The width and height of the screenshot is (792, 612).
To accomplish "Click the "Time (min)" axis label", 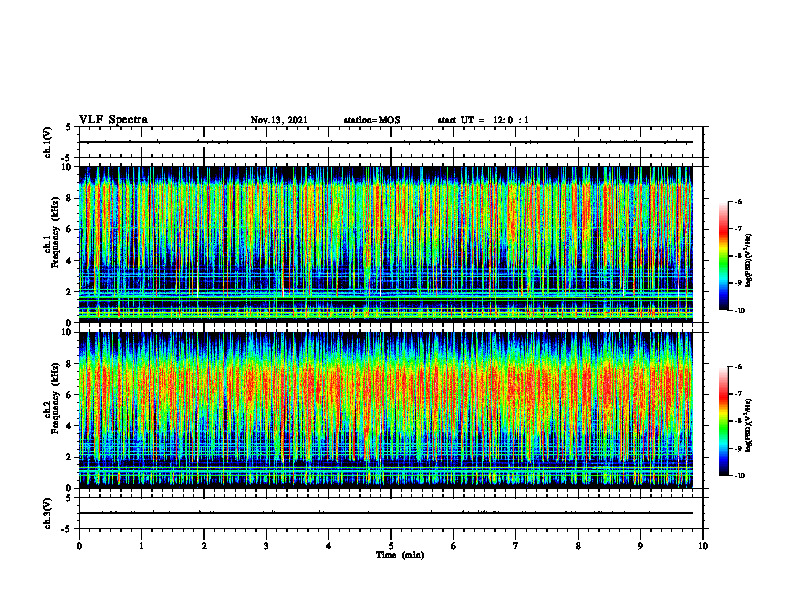I will tap(400, 555).
